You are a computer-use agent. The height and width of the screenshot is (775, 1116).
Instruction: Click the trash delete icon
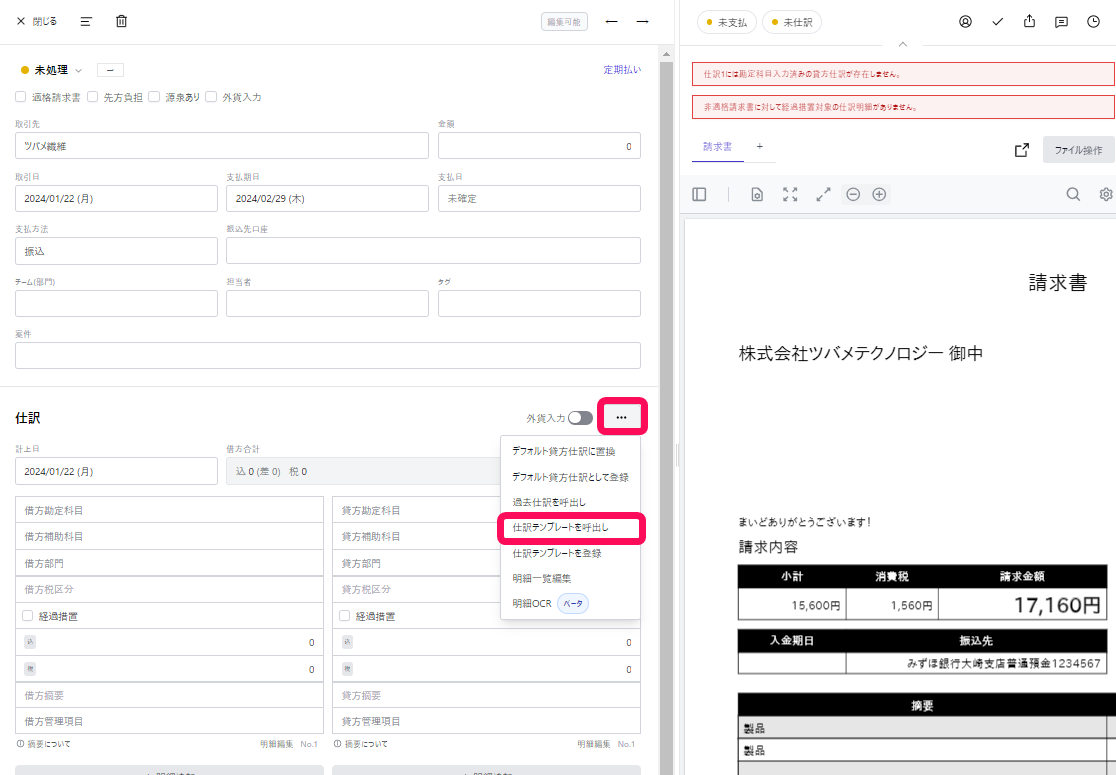122,21
